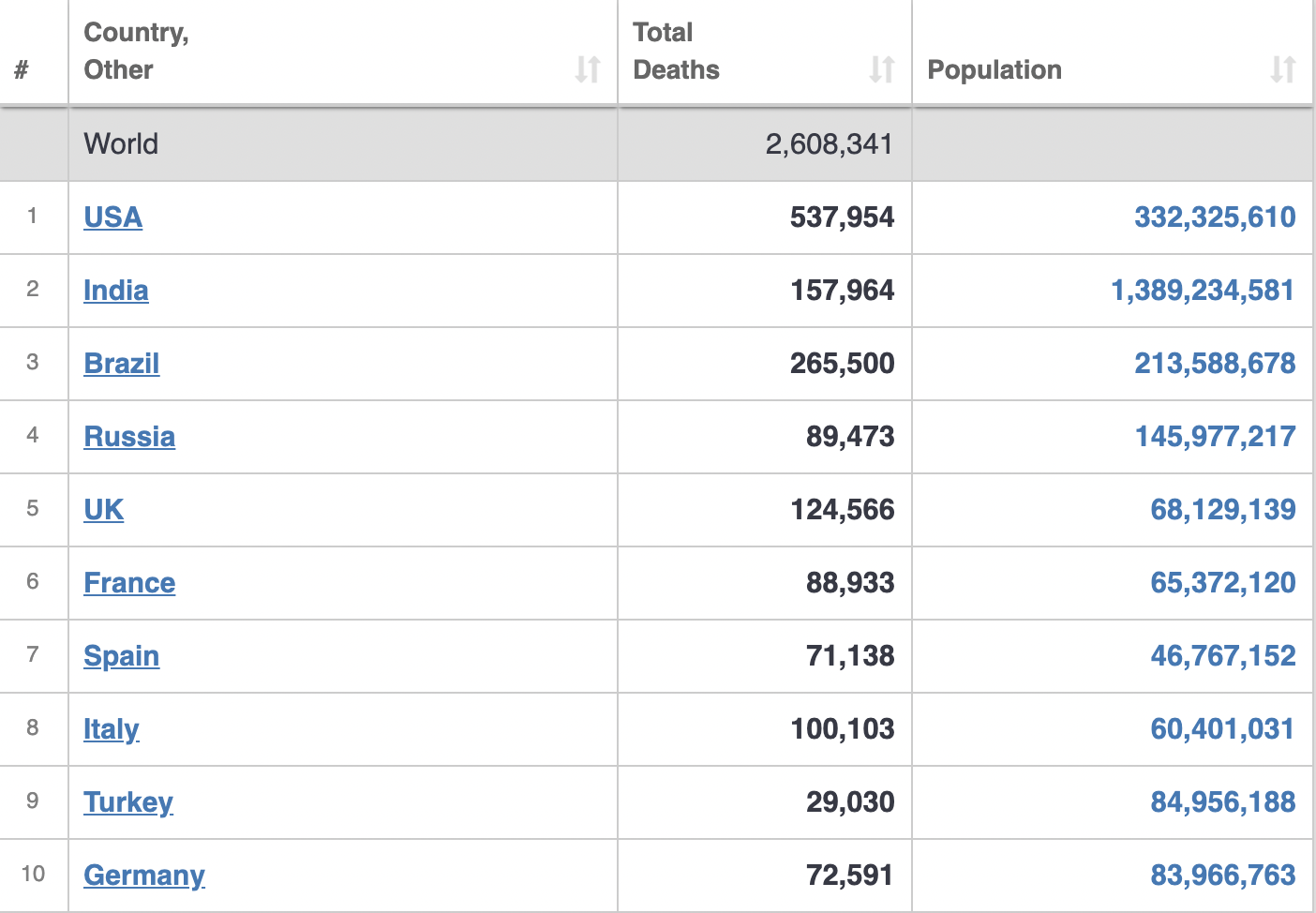Open the USA country link

pos(113,217)
